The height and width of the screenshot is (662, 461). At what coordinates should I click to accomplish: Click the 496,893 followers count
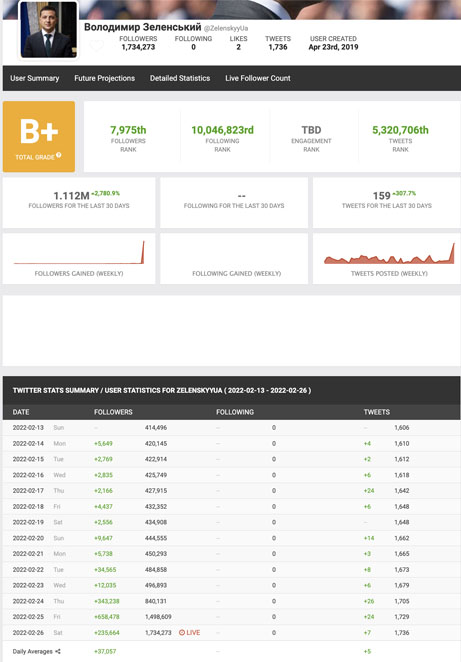(156, 585)
